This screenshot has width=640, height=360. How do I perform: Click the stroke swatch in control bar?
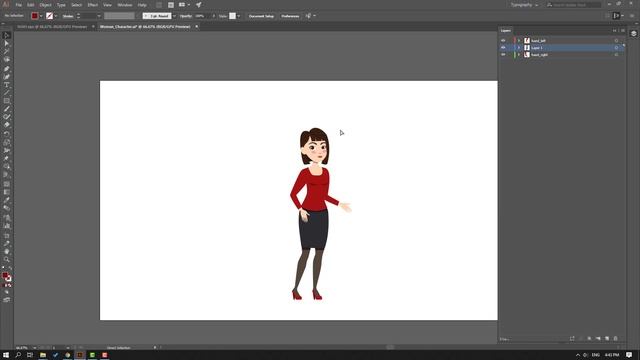[x=49, y=16]
